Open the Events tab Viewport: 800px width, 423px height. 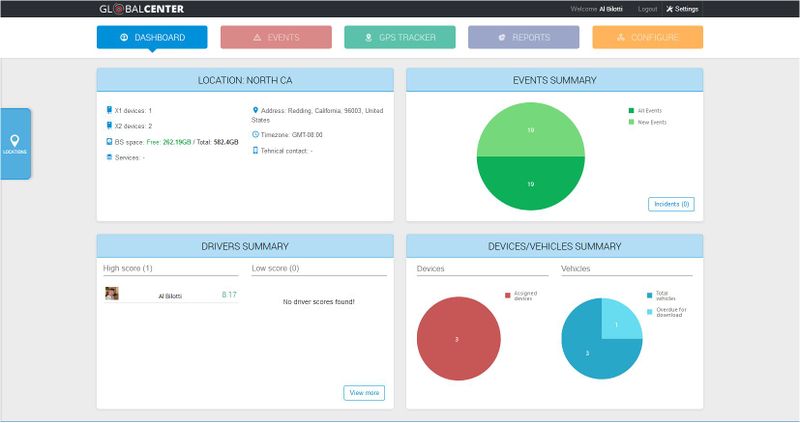pyautogui.click(x=276, y=37)
